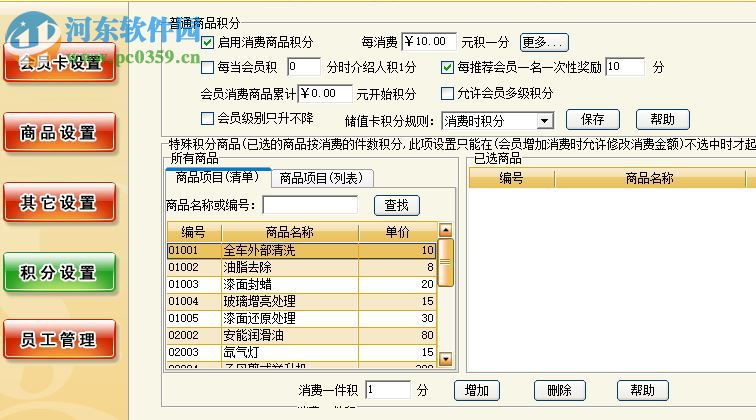Viewport: 756px width, 420px height.
Task: Toggle 每推荐会员一名一次性奖励 checkbox
Action: click(x=447, y=67)
